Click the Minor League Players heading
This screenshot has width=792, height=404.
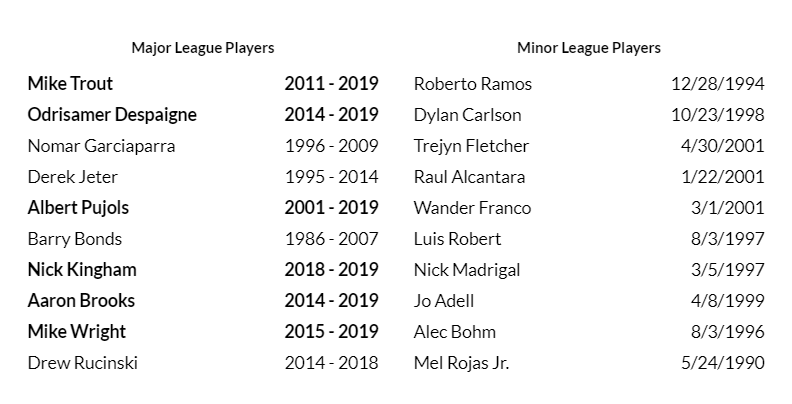[589, 48]
